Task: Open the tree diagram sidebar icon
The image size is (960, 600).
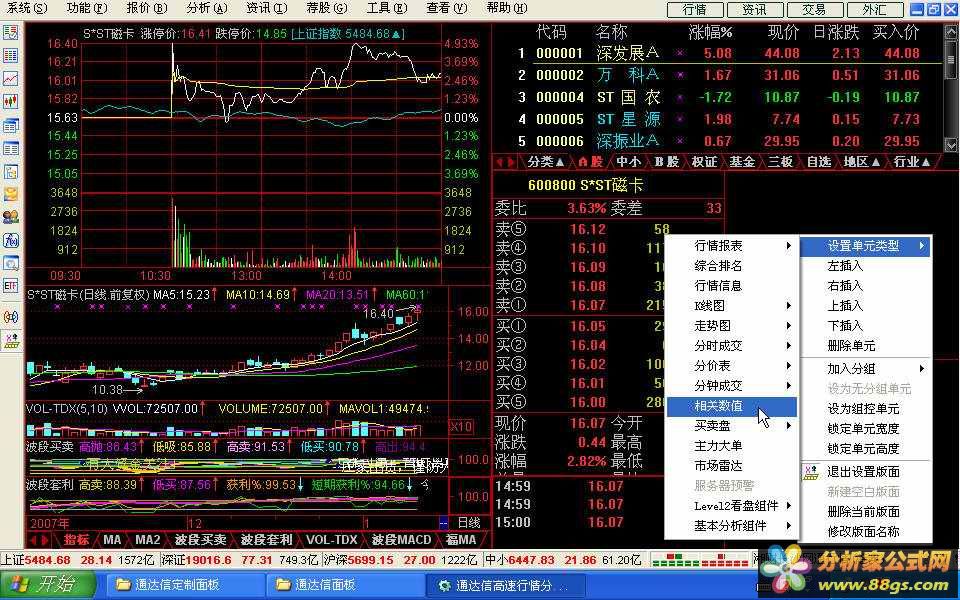Action: tap(10, 172)
